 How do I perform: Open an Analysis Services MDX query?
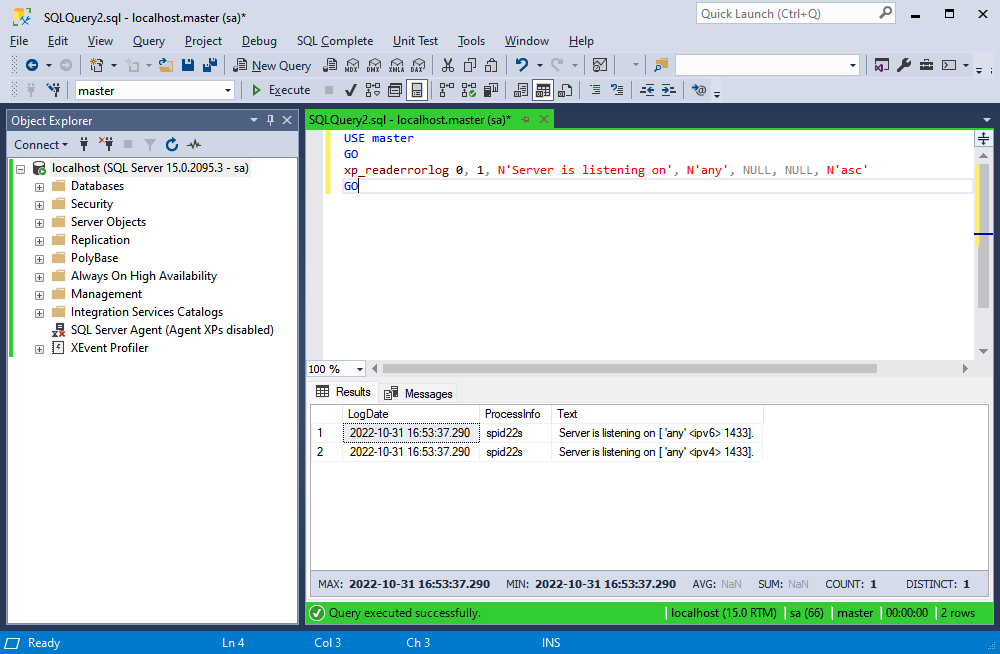352,65
